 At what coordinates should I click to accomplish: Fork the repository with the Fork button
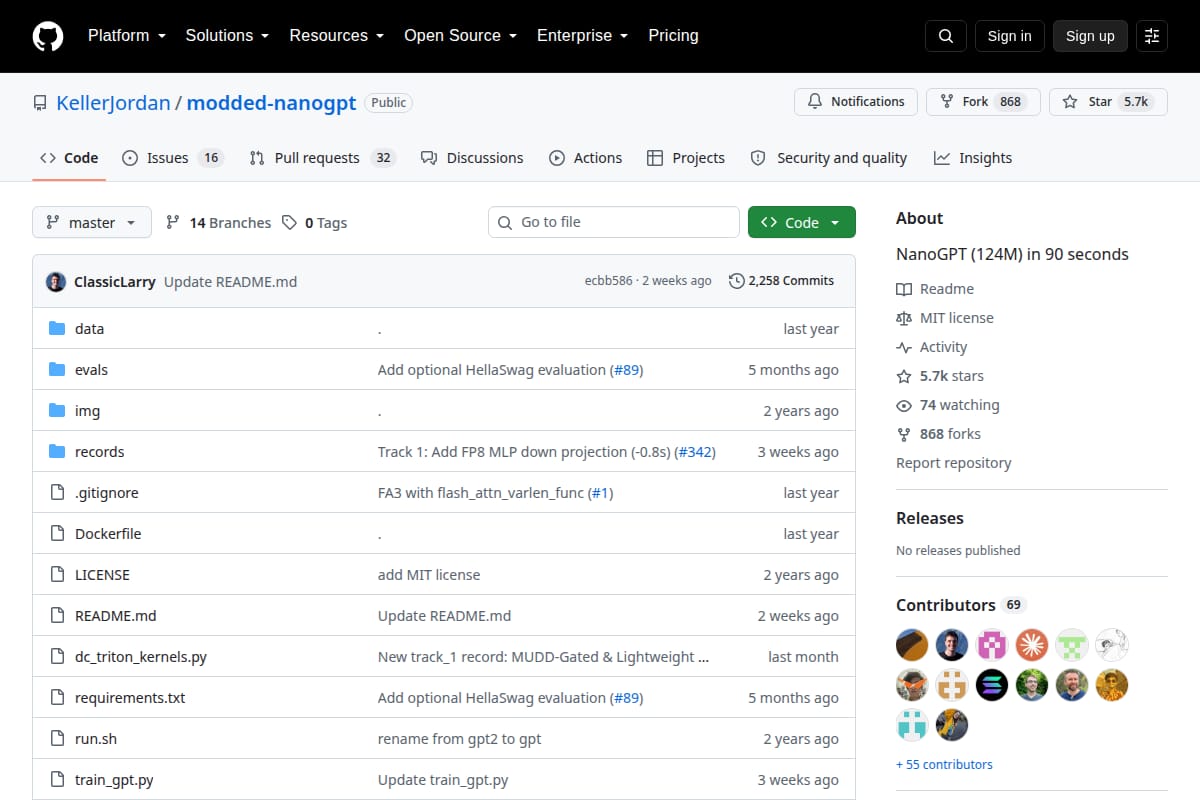coord(983,102)
